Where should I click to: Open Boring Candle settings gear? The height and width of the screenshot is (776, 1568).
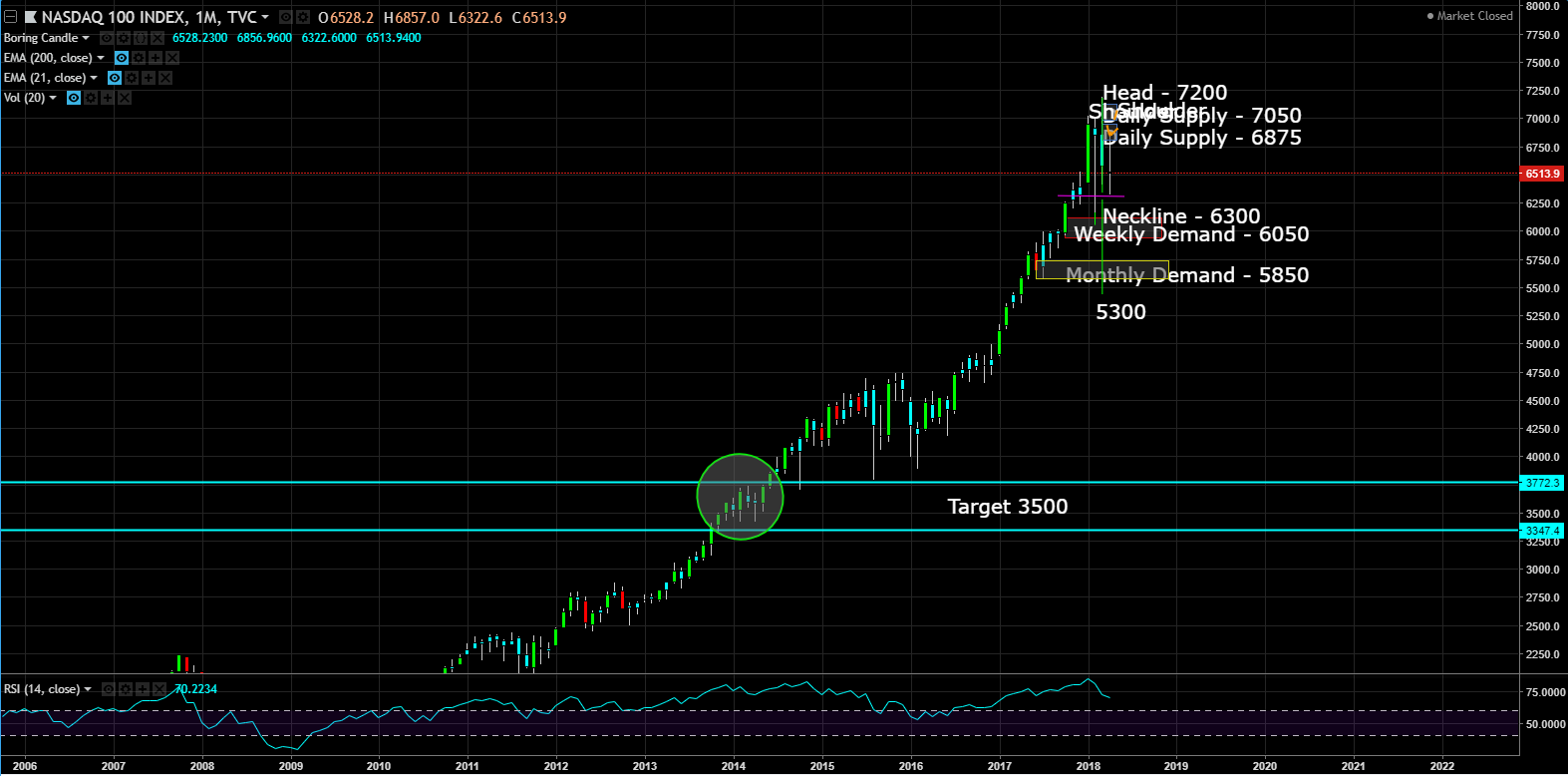point(124,38)
